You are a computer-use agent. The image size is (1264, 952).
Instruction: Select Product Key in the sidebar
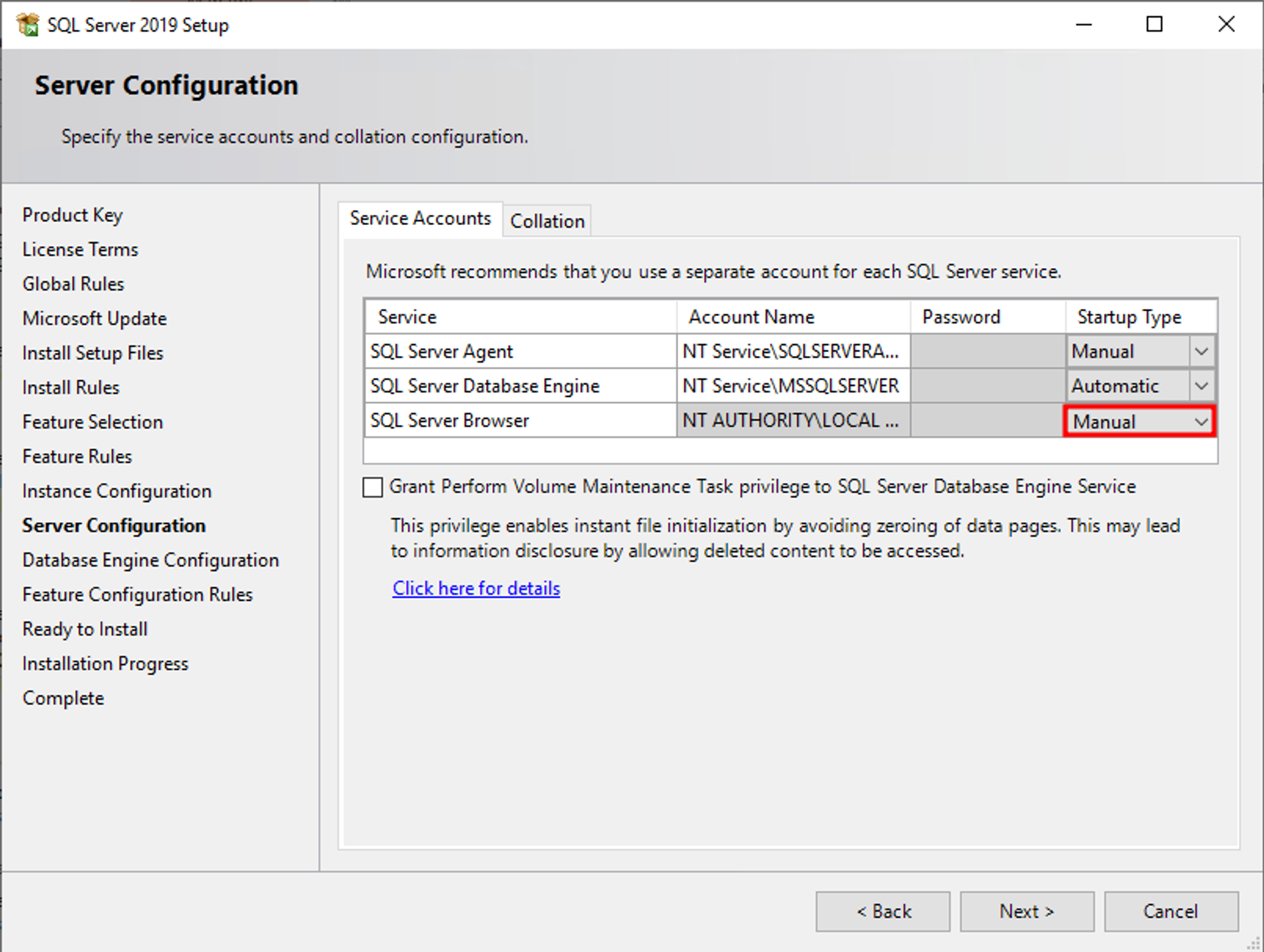(72, 215)
